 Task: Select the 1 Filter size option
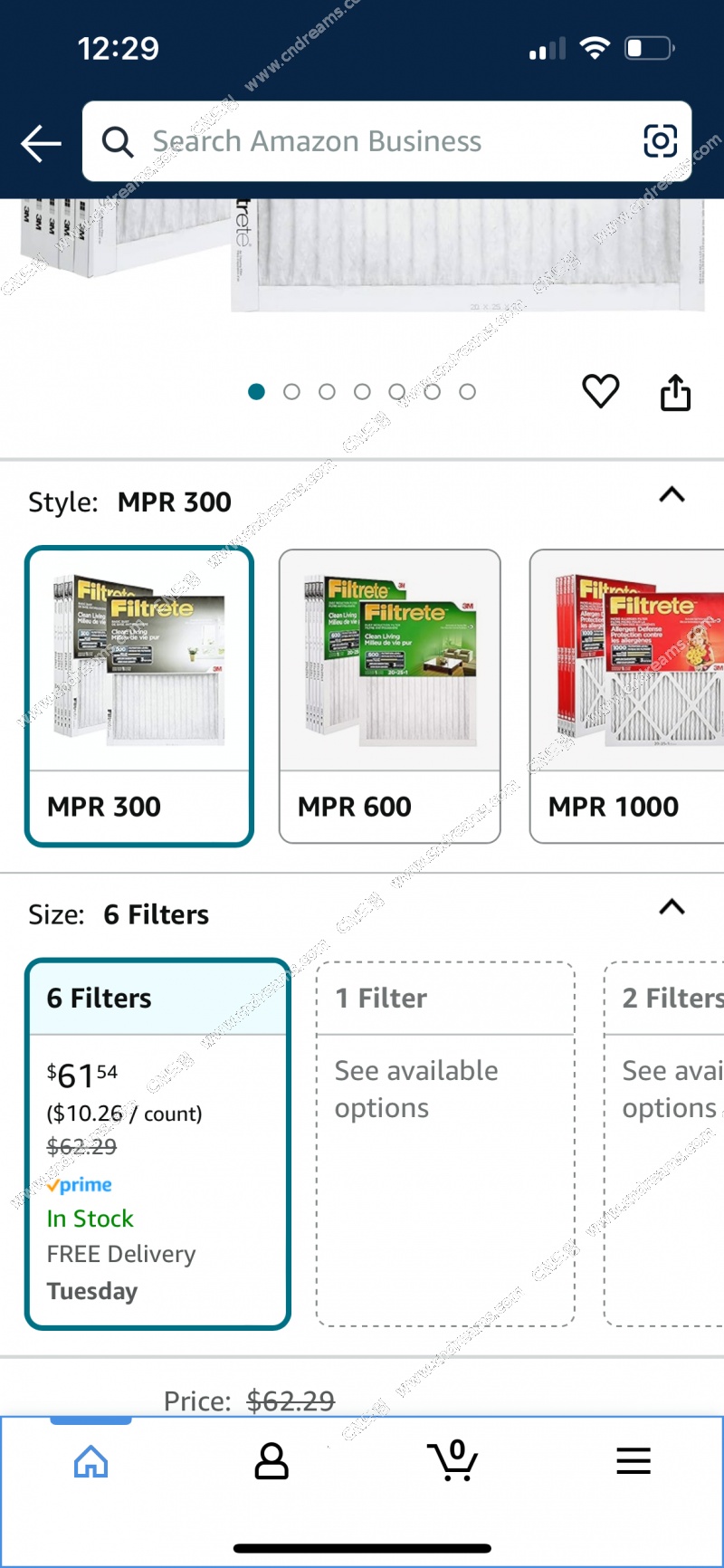click(445, 1144)
